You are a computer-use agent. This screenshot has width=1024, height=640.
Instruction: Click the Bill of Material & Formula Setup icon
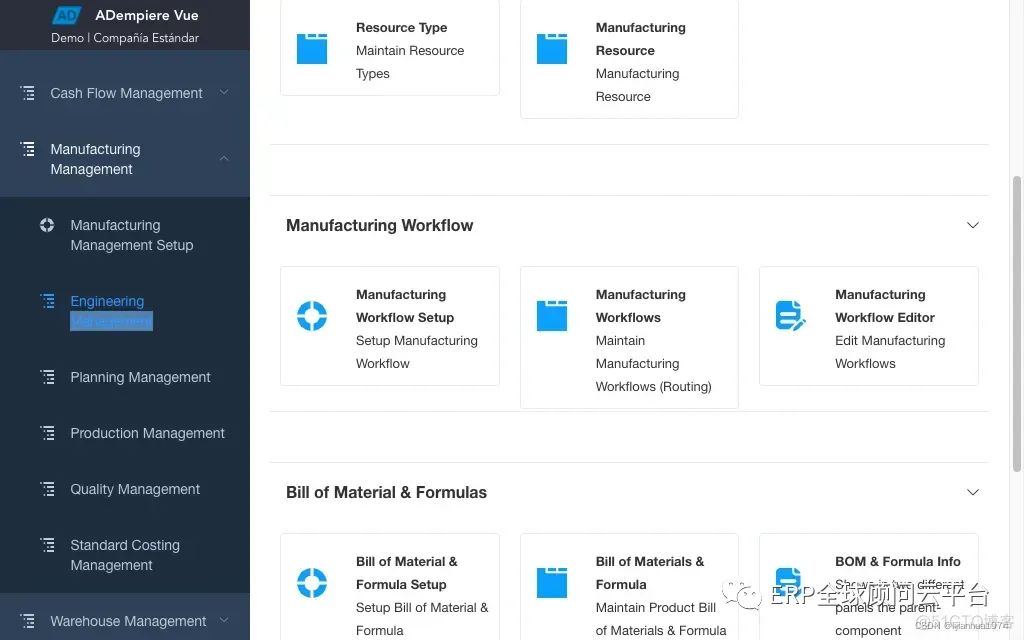312,583
